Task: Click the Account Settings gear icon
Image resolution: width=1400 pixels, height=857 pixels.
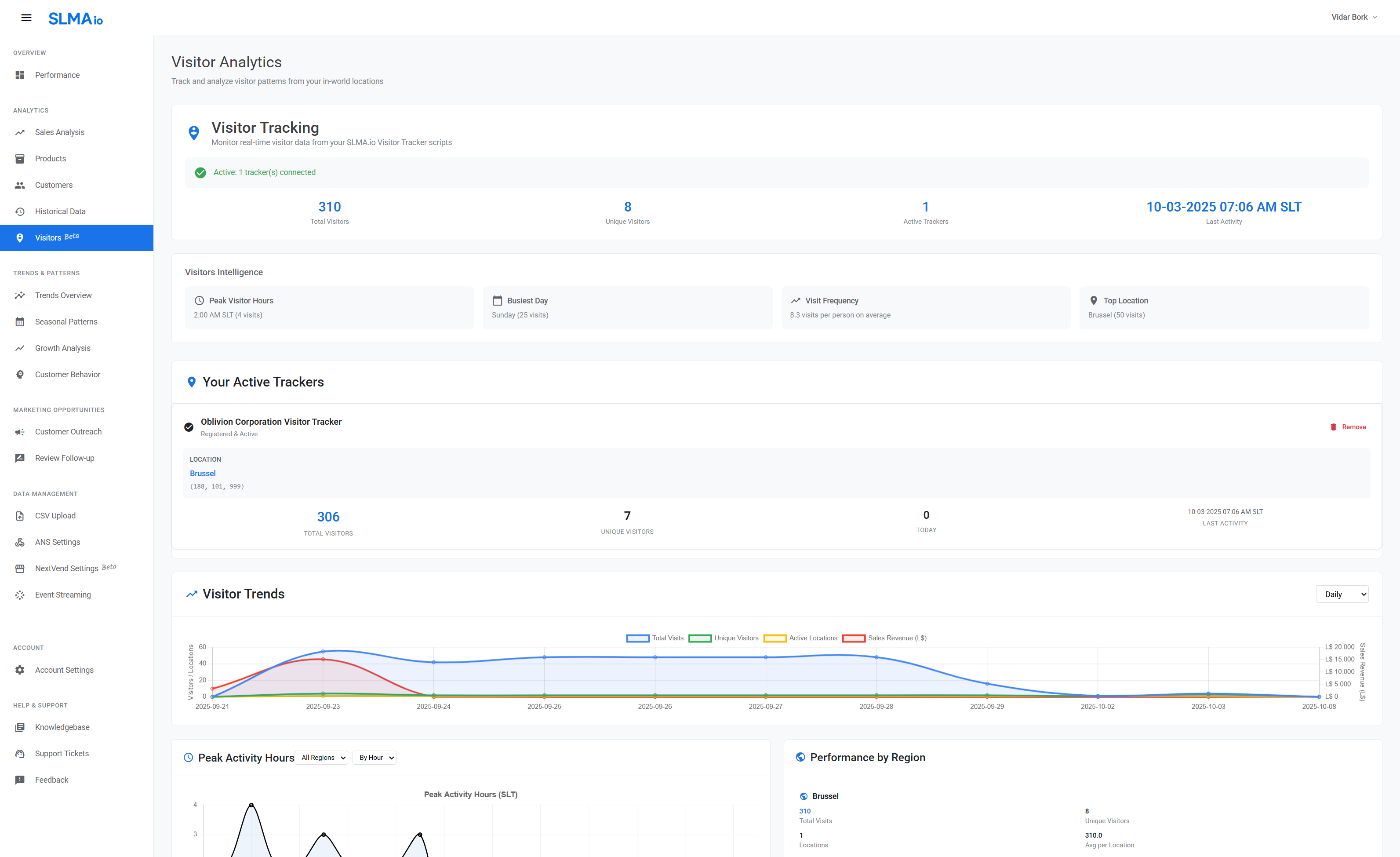Action: (20, 670)
